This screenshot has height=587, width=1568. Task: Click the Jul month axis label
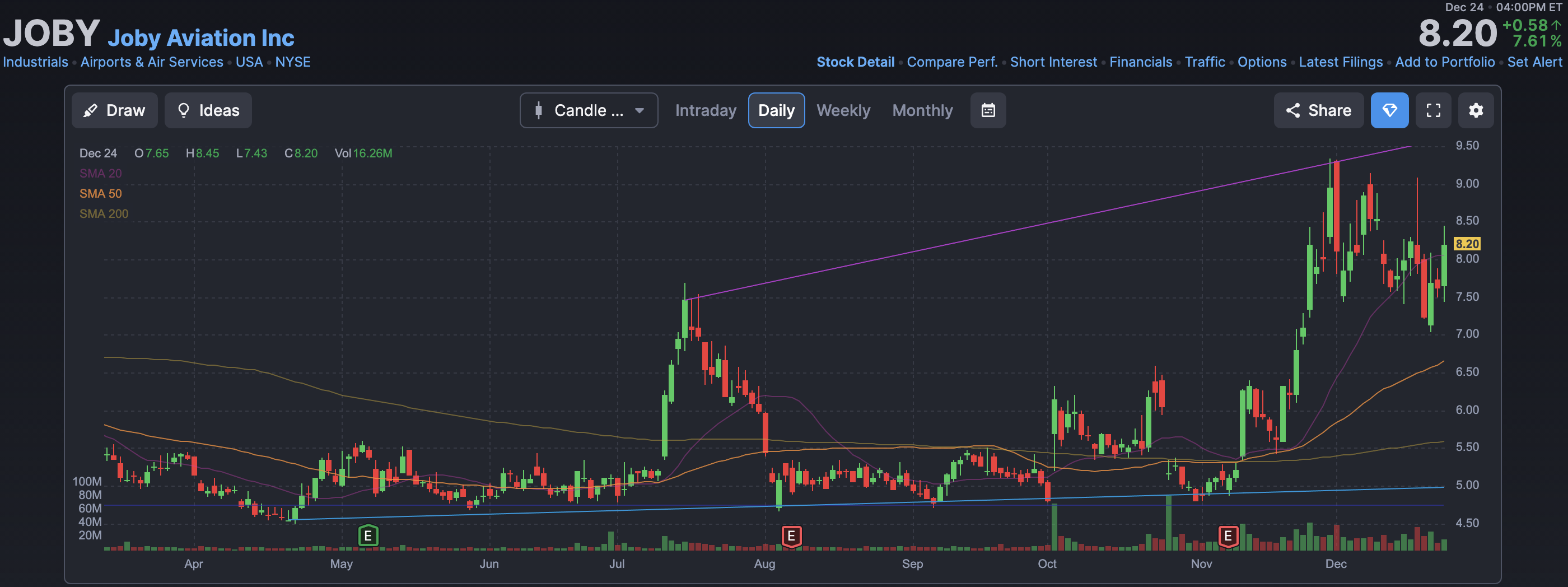pyautogui.click(x=617, y=564)
